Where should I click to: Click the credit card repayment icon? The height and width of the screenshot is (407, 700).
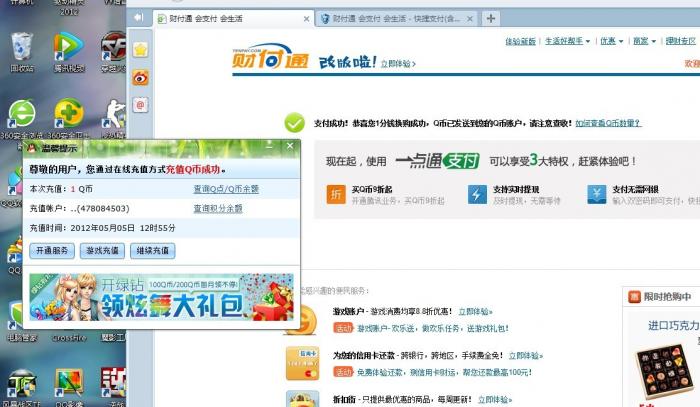302,363
